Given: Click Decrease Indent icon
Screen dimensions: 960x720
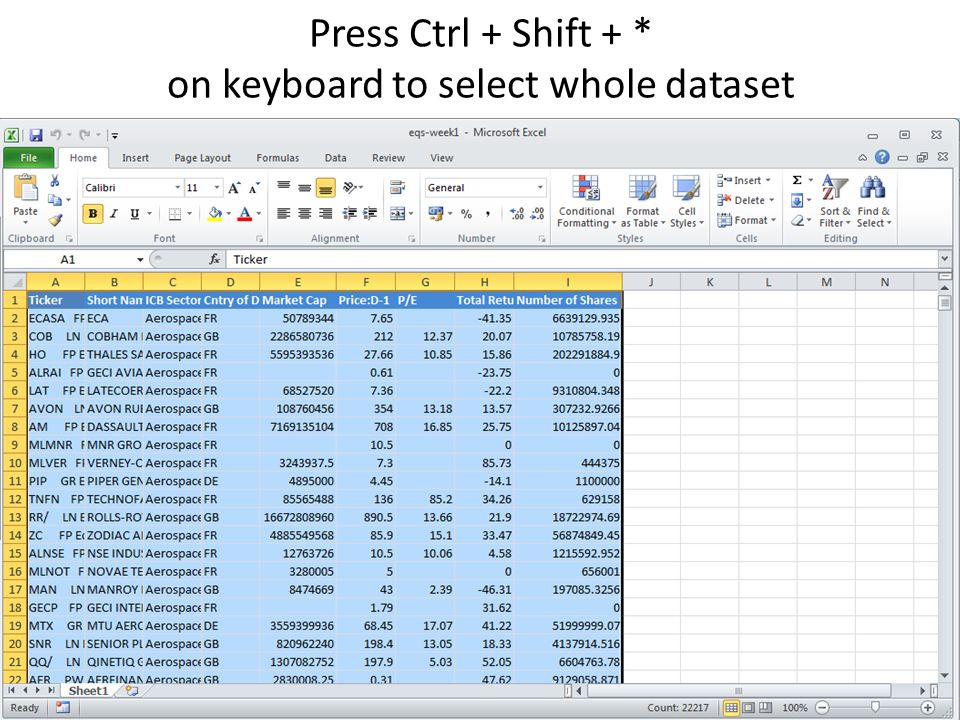Looking at the screenshot, I should click(350, 213).
